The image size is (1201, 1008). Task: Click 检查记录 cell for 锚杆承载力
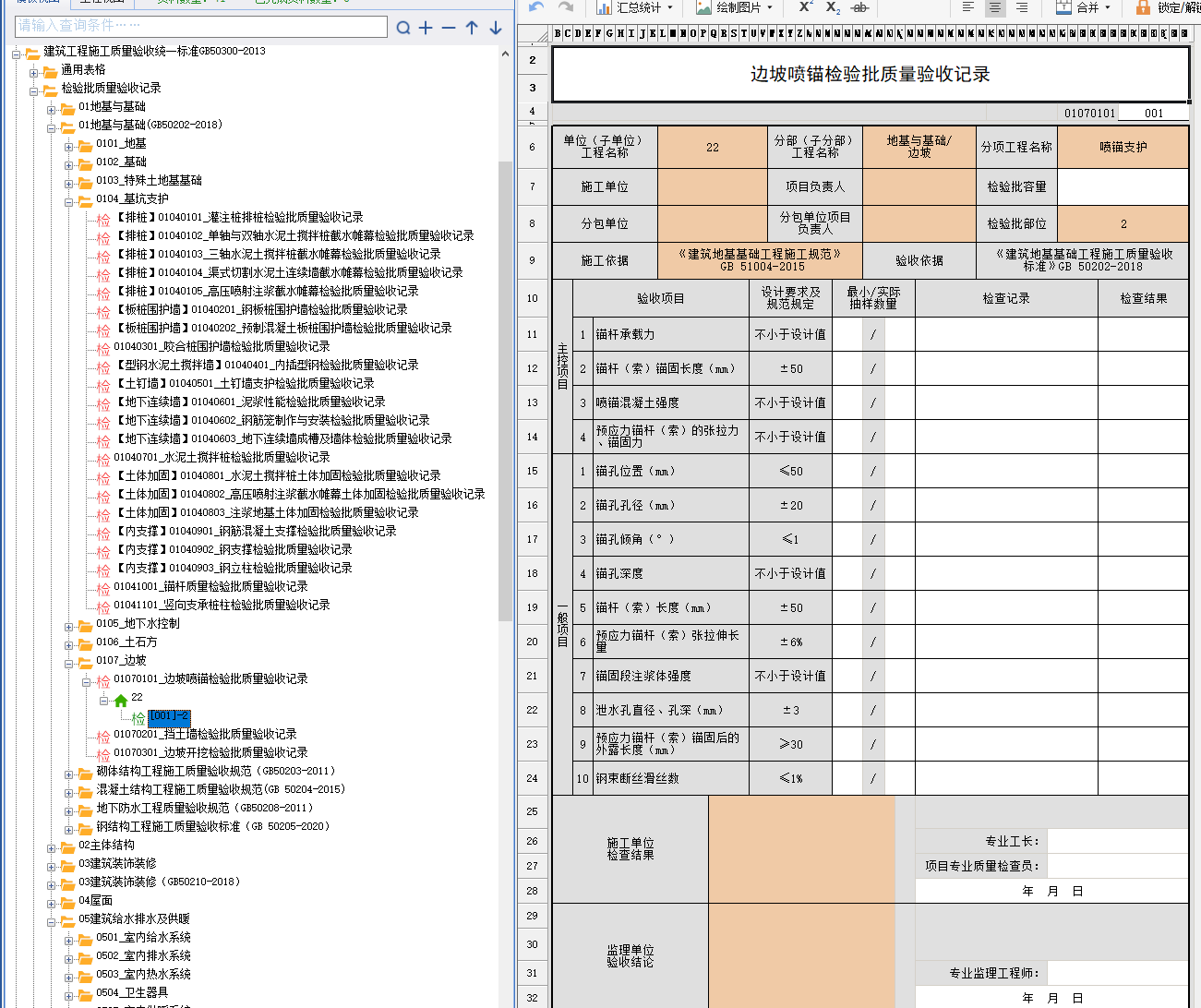click(x=1006, y=334)
